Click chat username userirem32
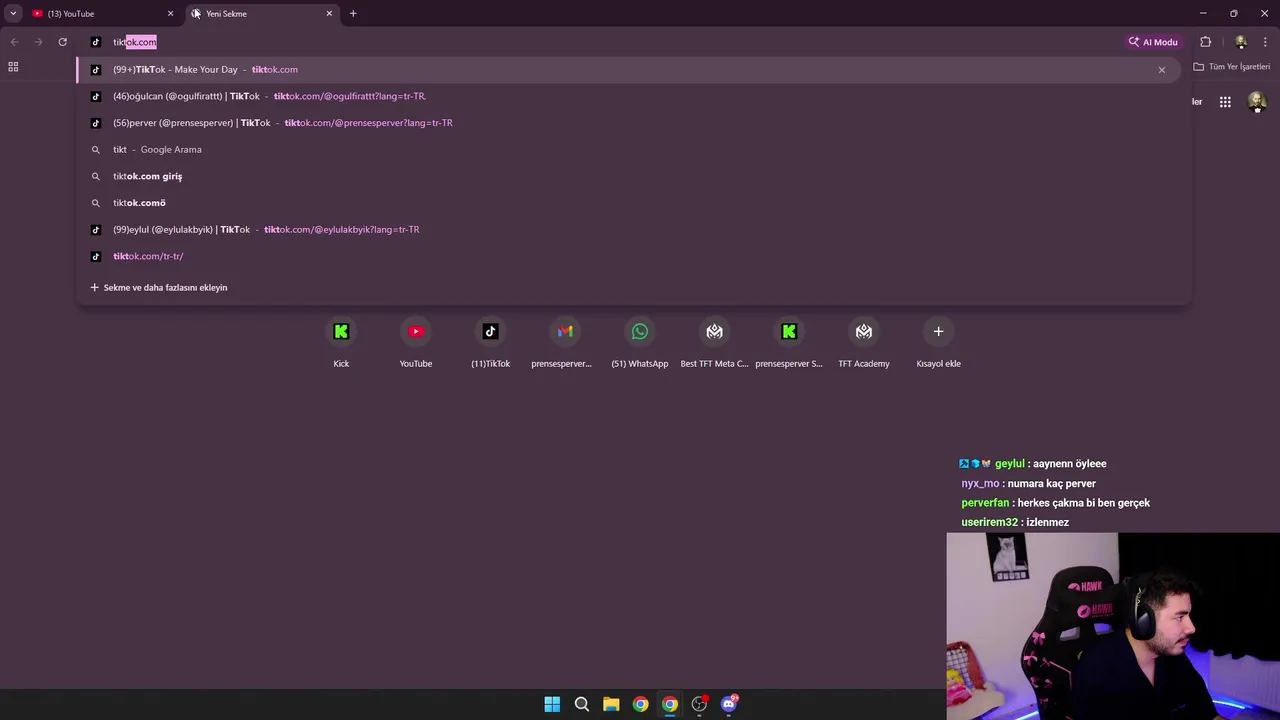This screenshot has width=1280, height=720. pos(989,522)
